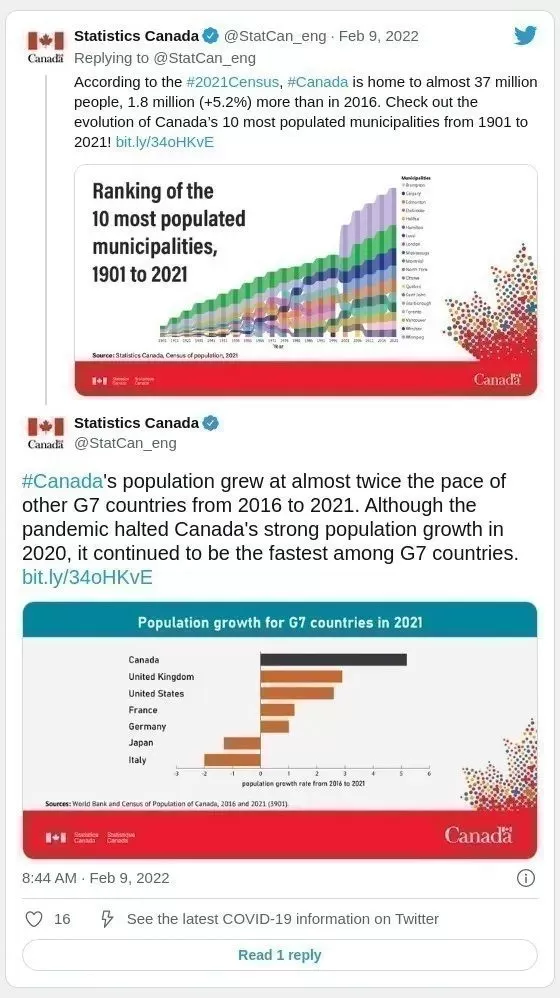
Task: Click verified badge on the main tweet author
Action: pos(211,423)
